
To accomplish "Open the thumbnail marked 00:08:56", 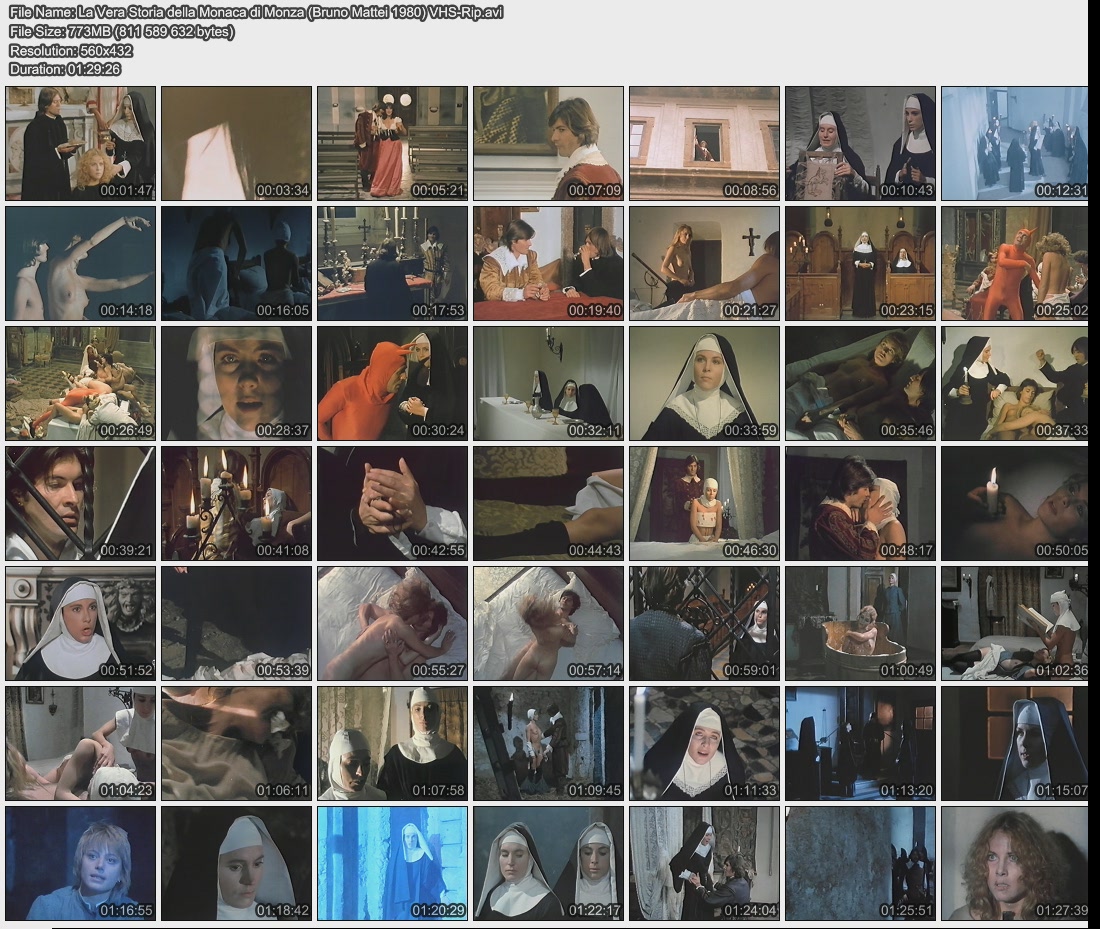I will click(704, 143).
